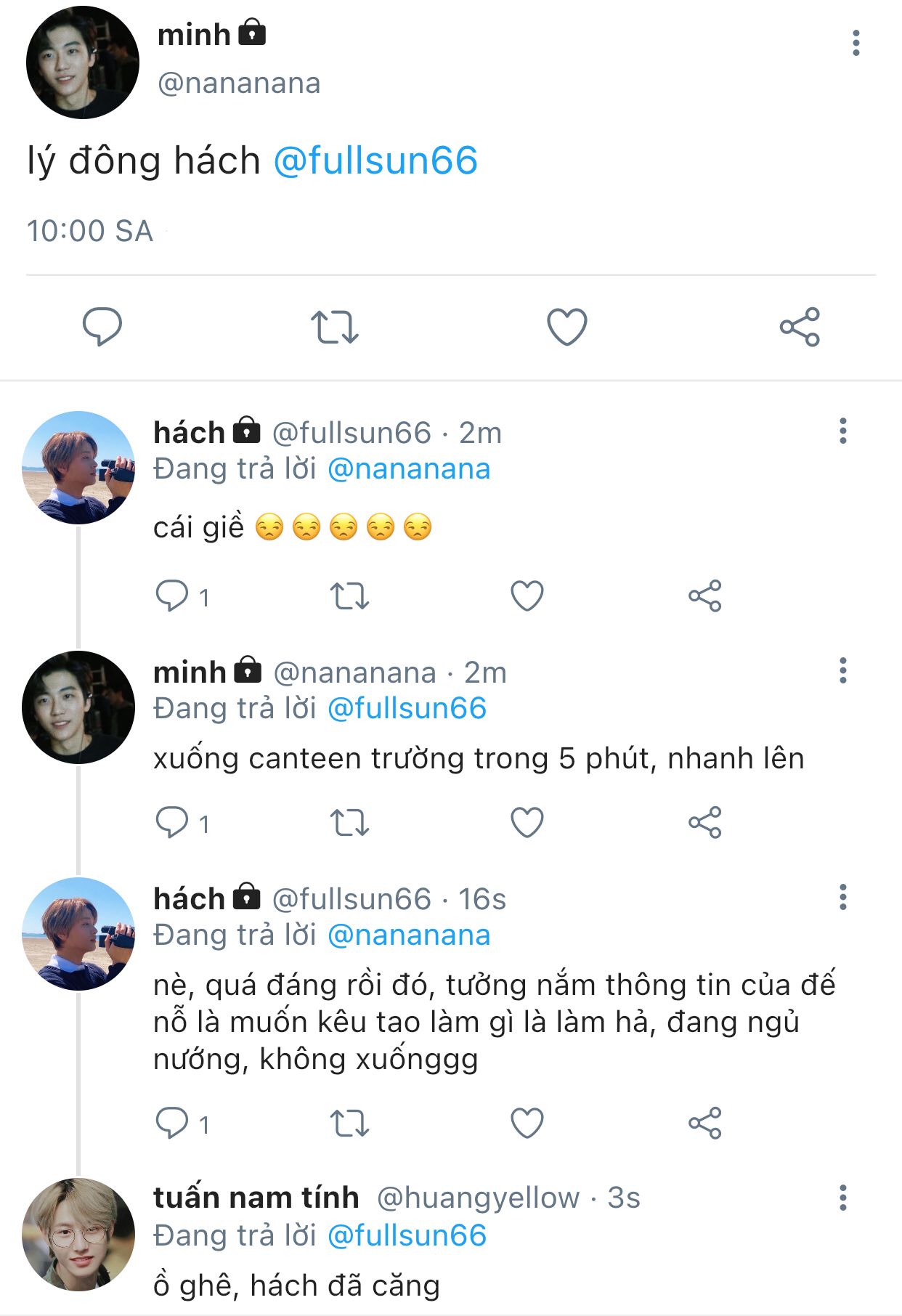This screenshot has width=902, height=1316.
Task: Open @nanananа link in hách's first reply
Action: [409, 469]
